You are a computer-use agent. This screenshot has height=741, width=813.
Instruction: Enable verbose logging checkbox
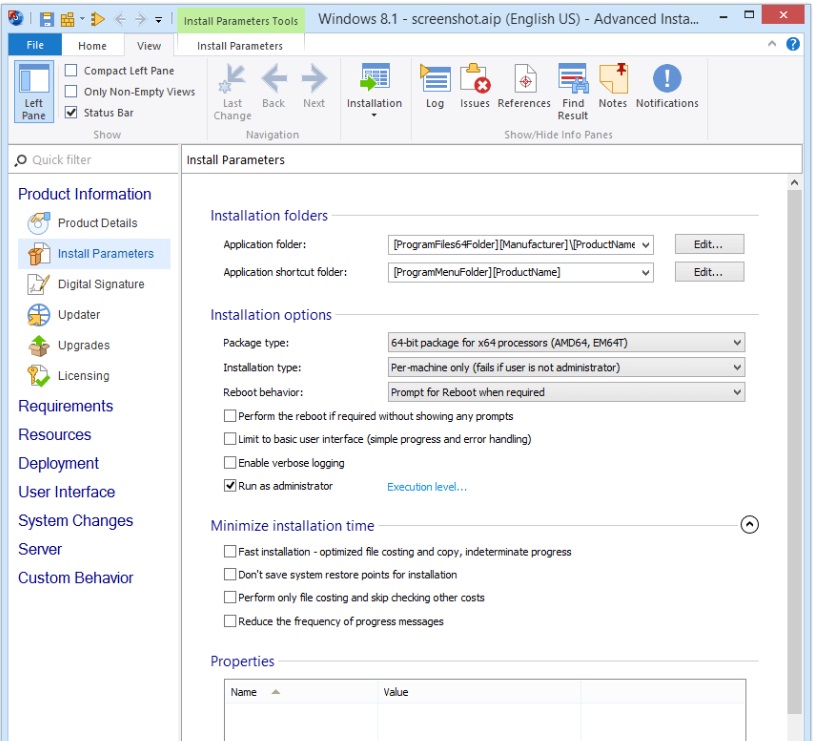(x=230, y=463)
